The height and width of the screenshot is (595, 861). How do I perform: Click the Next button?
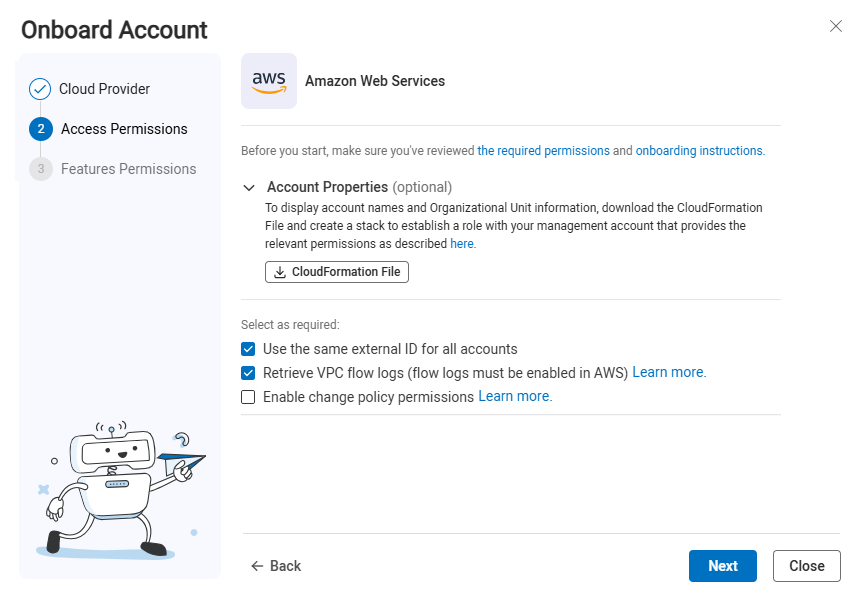click(722, 566)
